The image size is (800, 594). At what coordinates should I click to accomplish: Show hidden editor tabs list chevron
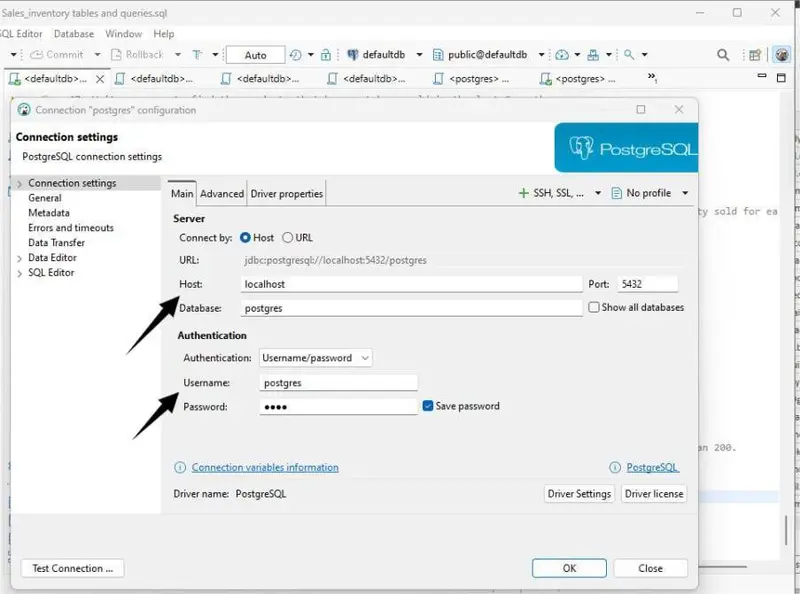click(x=652, y=78)
